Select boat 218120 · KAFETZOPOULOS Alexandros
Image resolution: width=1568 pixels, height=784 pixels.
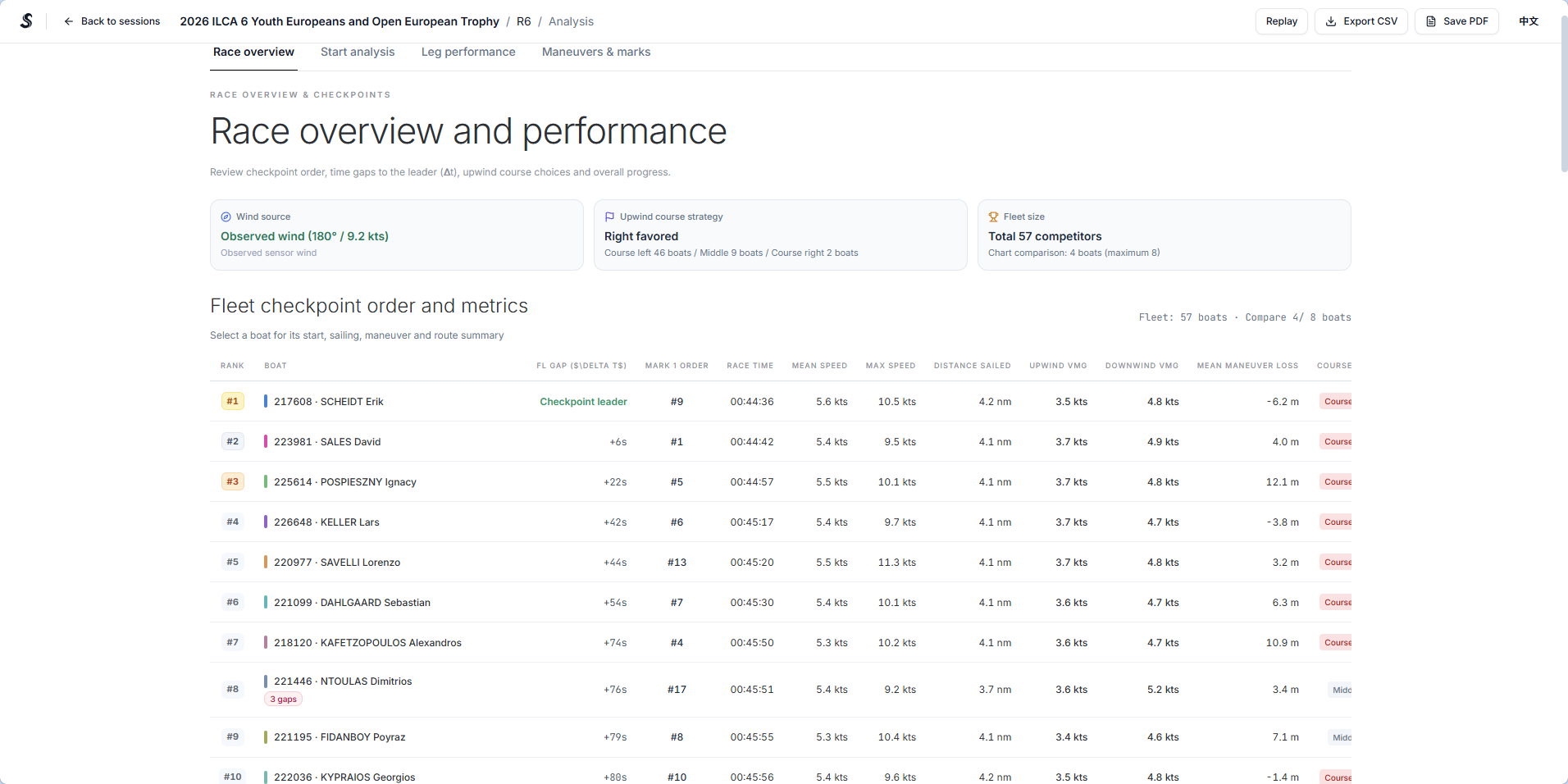[x=367, y=643]
